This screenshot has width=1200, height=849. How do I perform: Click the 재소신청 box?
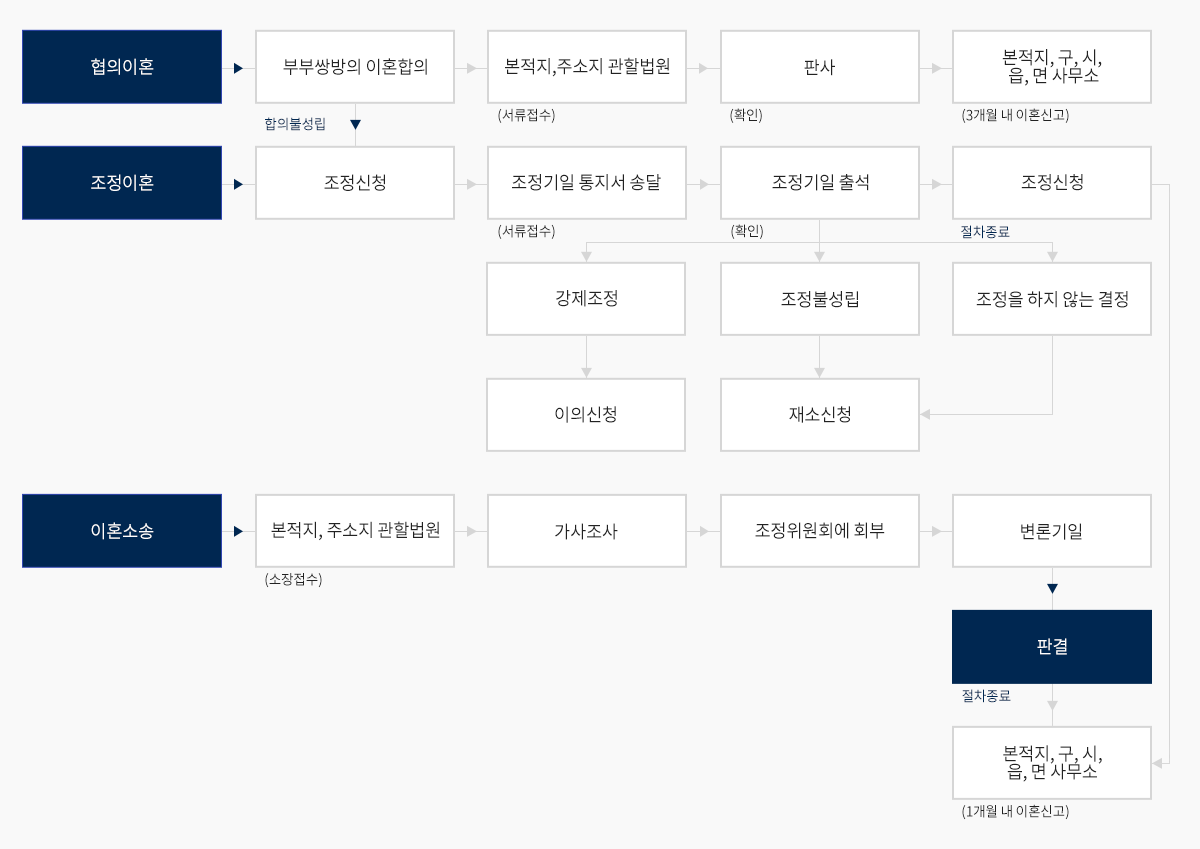[820, 415]
